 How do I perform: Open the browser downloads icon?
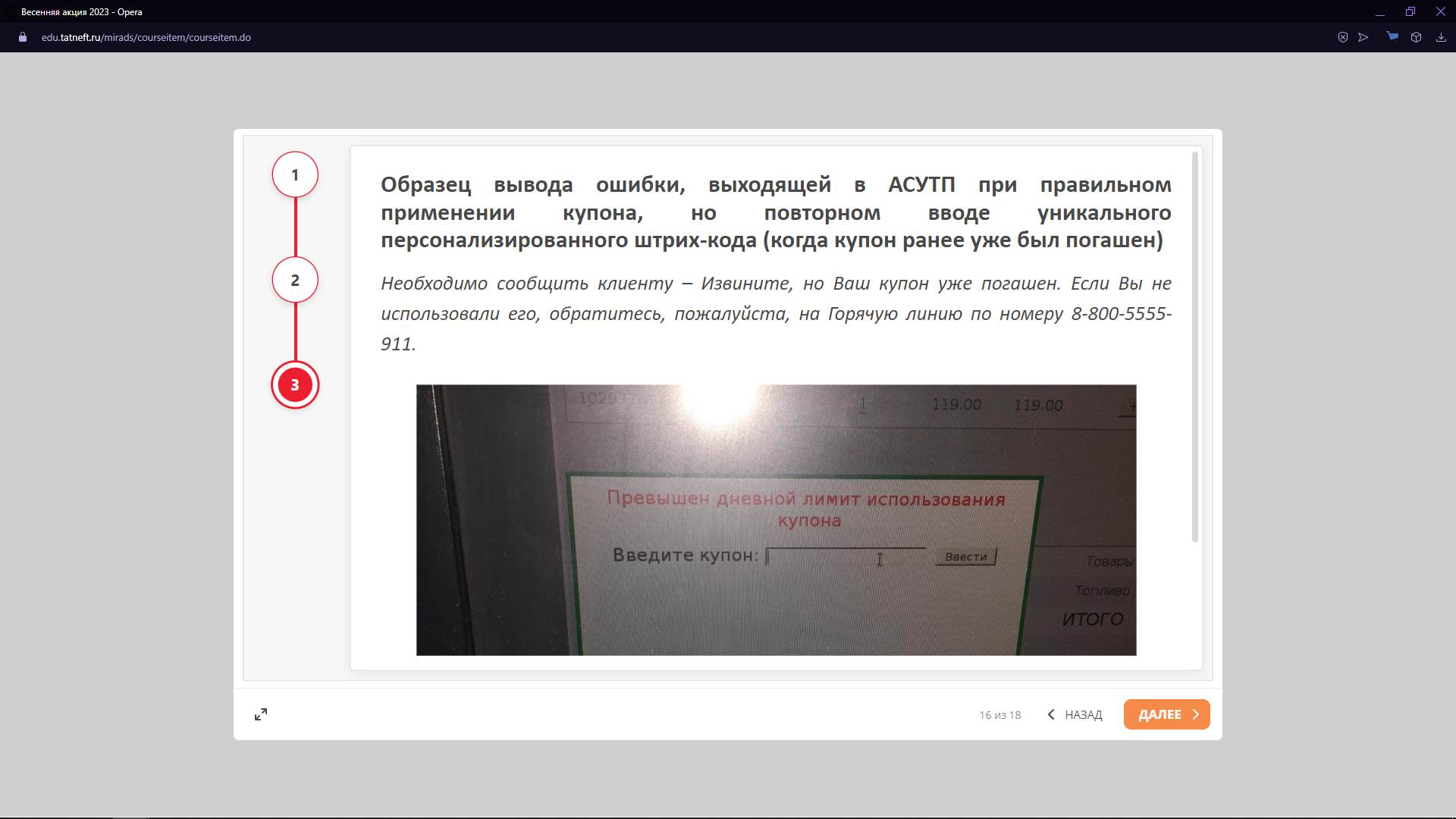(x=1441, y=37)
